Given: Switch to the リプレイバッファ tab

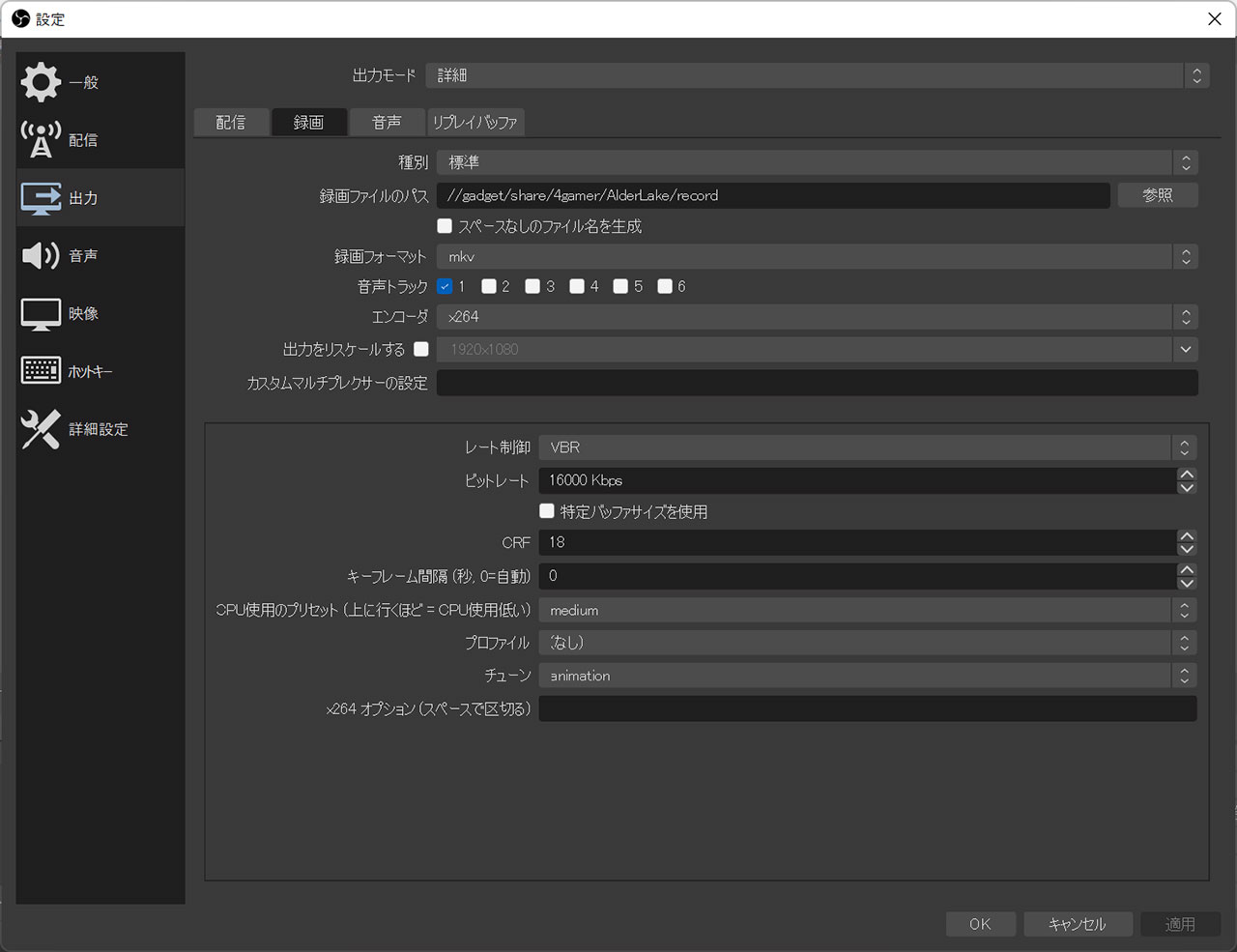Looking at the screenshot, I should click(475, 122).
